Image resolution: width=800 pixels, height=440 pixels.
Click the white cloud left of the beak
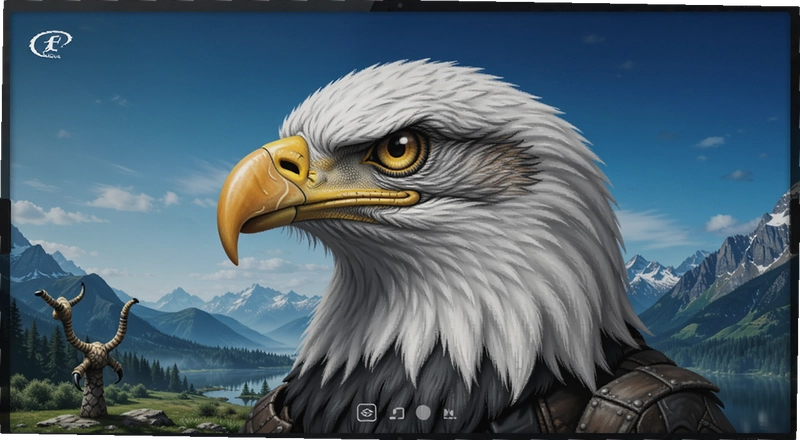(x=124, y=199)
